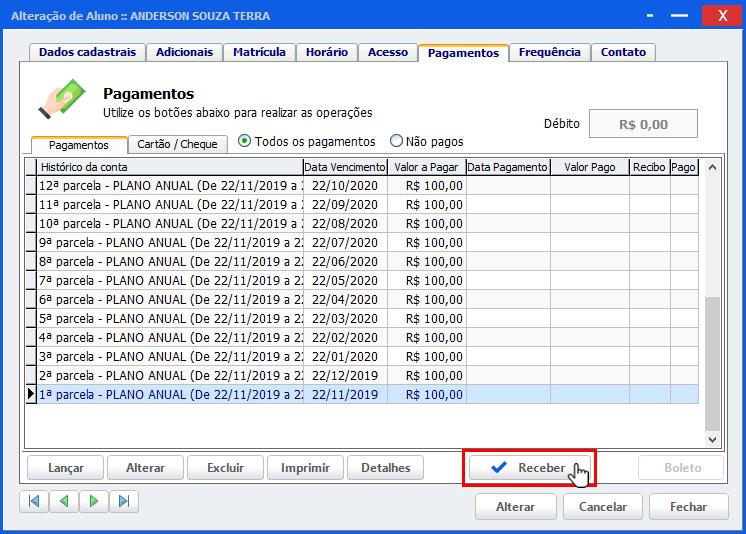Click R$ 100,00 in 22/03/2020 row
The width and height of the screenshot is (746, 534).
point(427,319)
